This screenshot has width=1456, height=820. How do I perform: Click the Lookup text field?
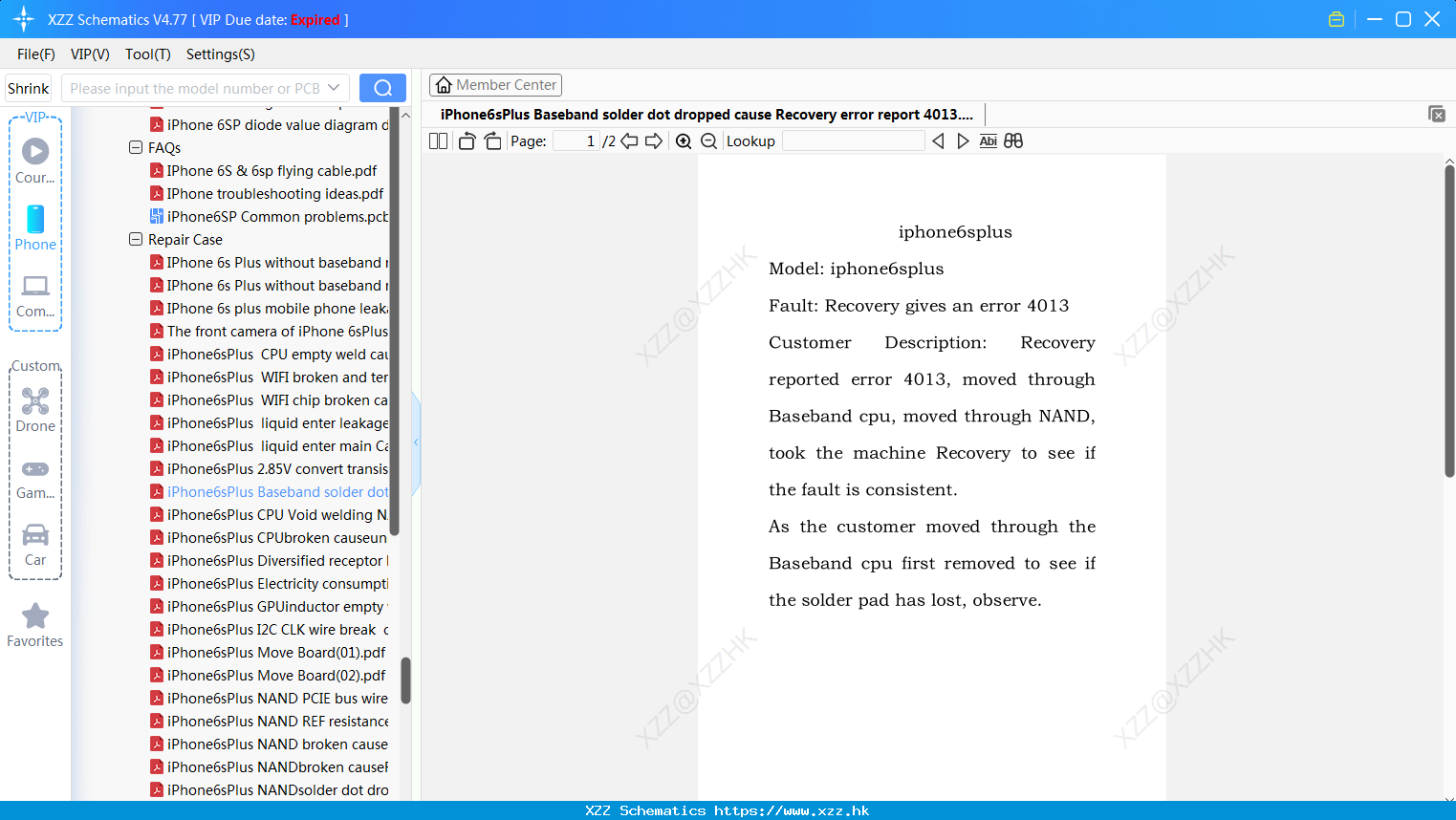point(853,141)
